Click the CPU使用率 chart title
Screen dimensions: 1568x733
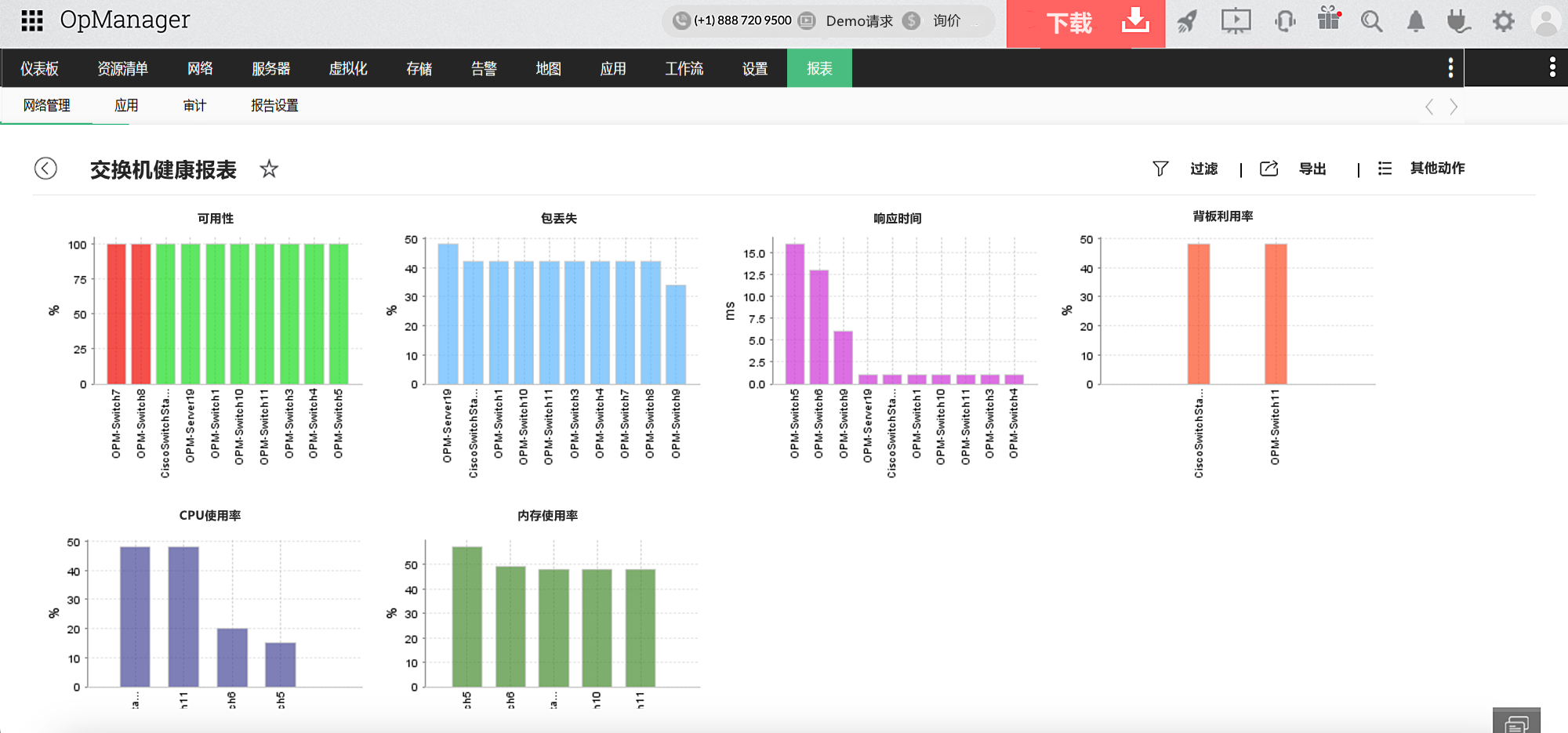(210, 515)
